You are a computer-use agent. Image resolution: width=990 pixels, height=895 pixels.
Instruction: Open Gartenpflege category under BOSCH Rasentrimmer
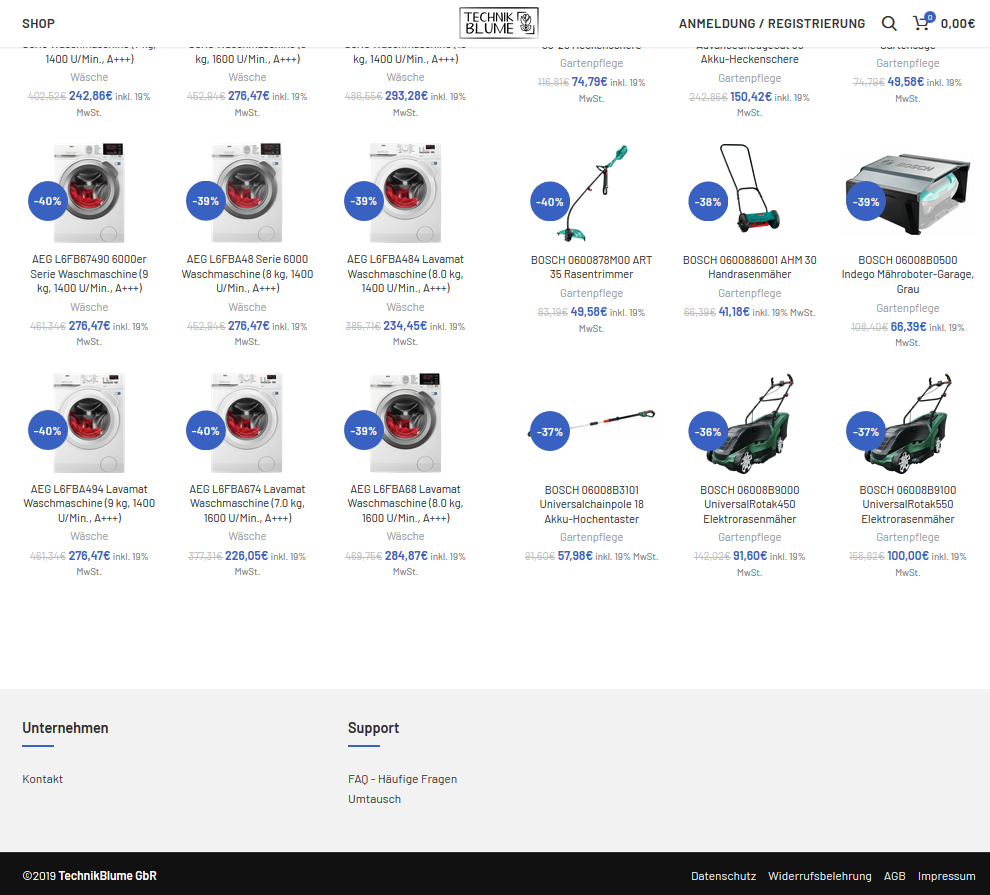pos(592,293)
